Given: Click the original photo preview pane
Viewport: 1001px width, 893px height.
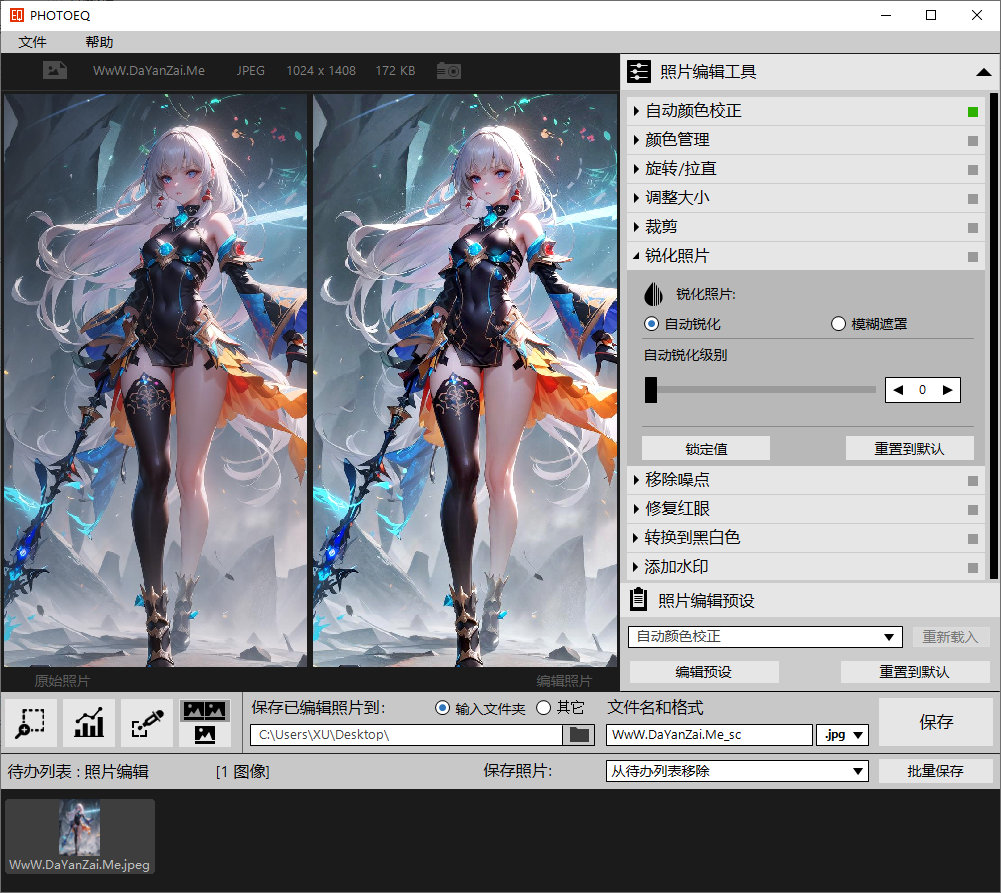Looking at the screenshot, I should click(155, 381).
